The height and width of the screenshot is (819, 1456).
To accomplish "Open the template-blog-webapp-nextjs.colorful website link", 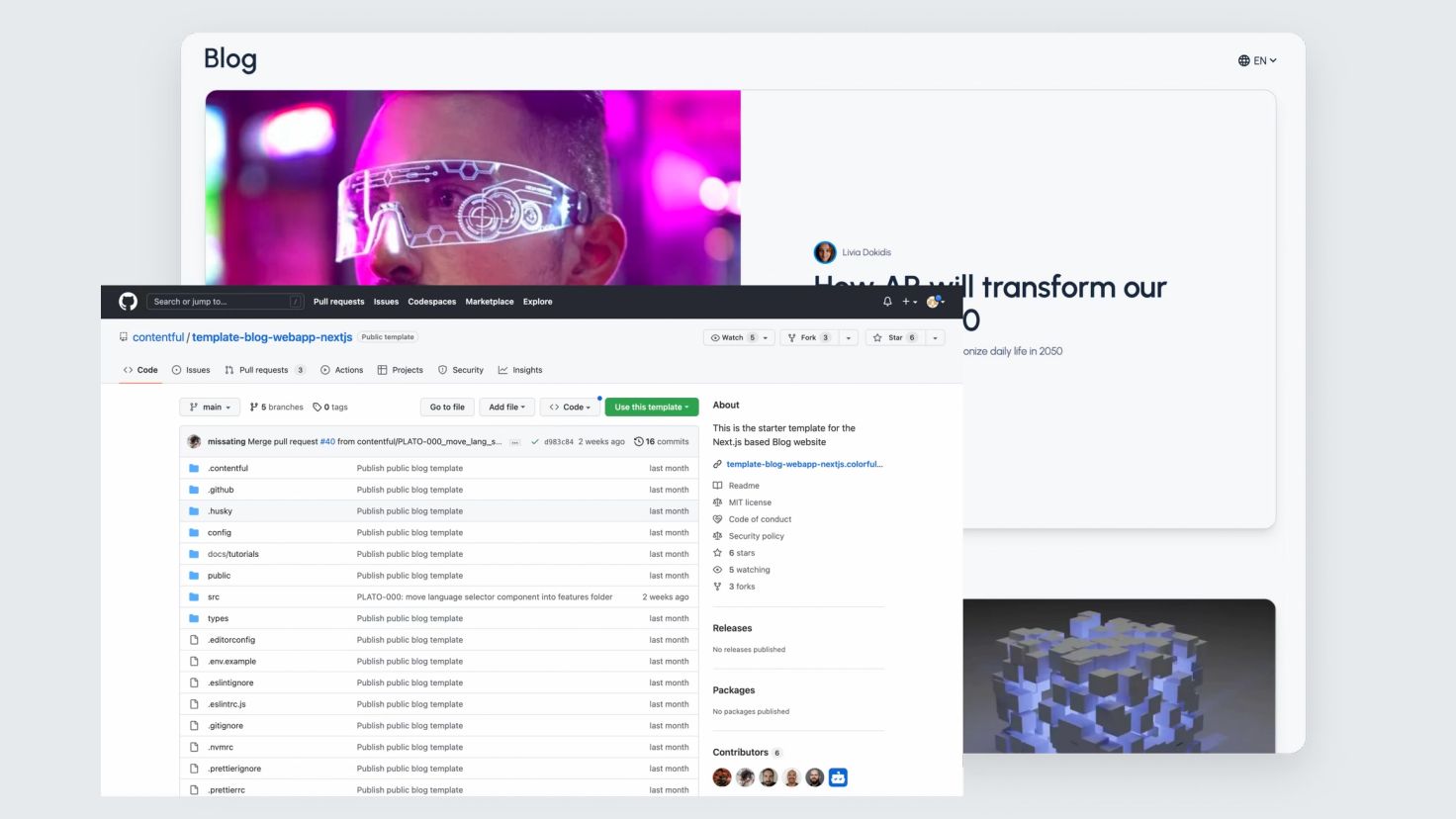I will (x=804, y=464).
